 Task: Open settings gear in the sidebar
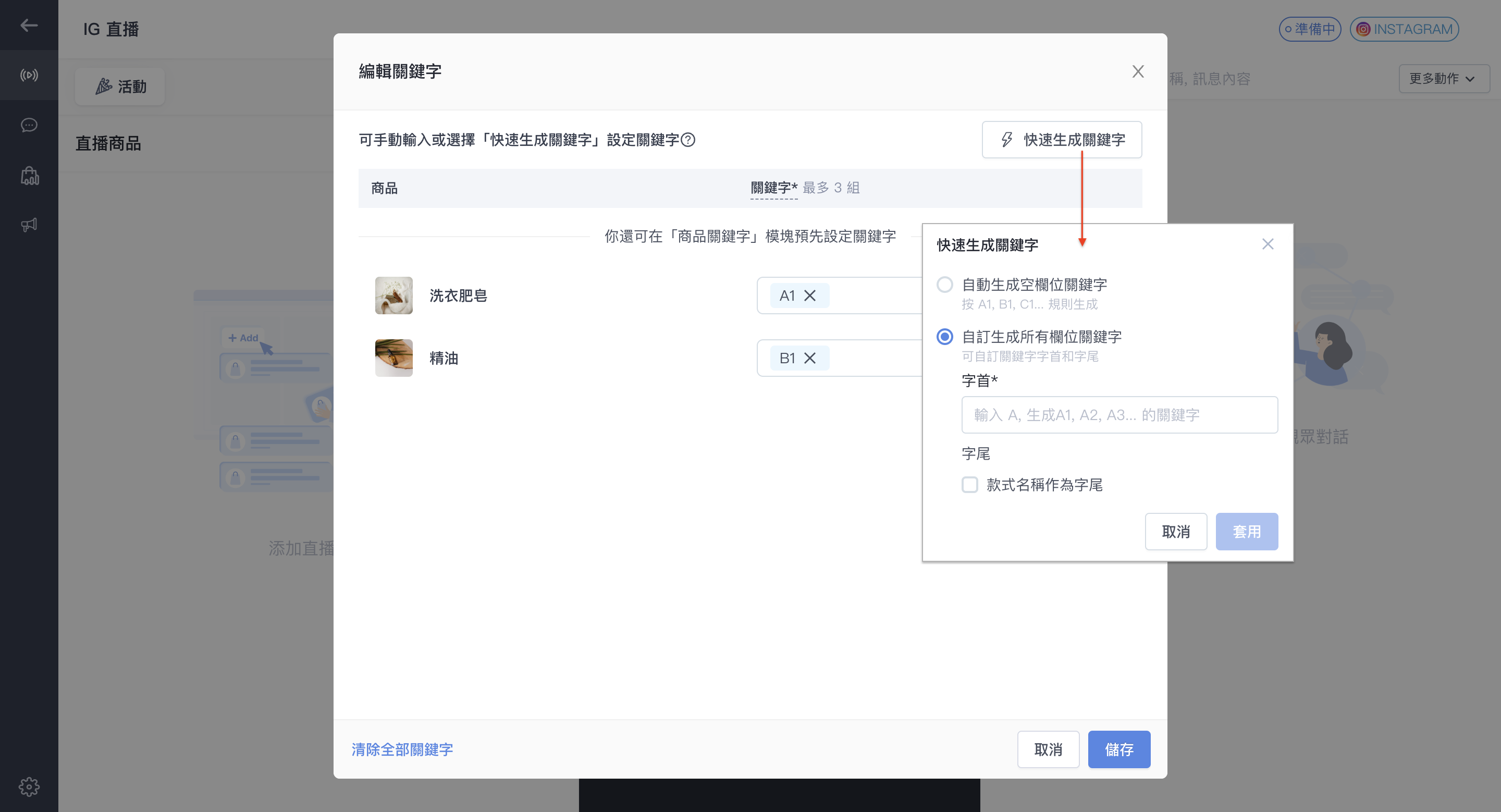point(29,786)
